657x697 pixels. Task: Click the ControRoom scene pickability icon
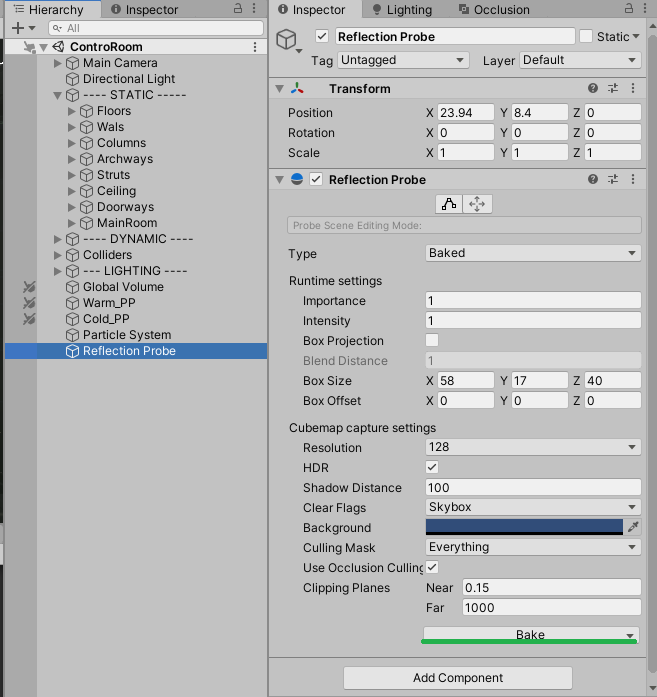(x=29, y=47)
